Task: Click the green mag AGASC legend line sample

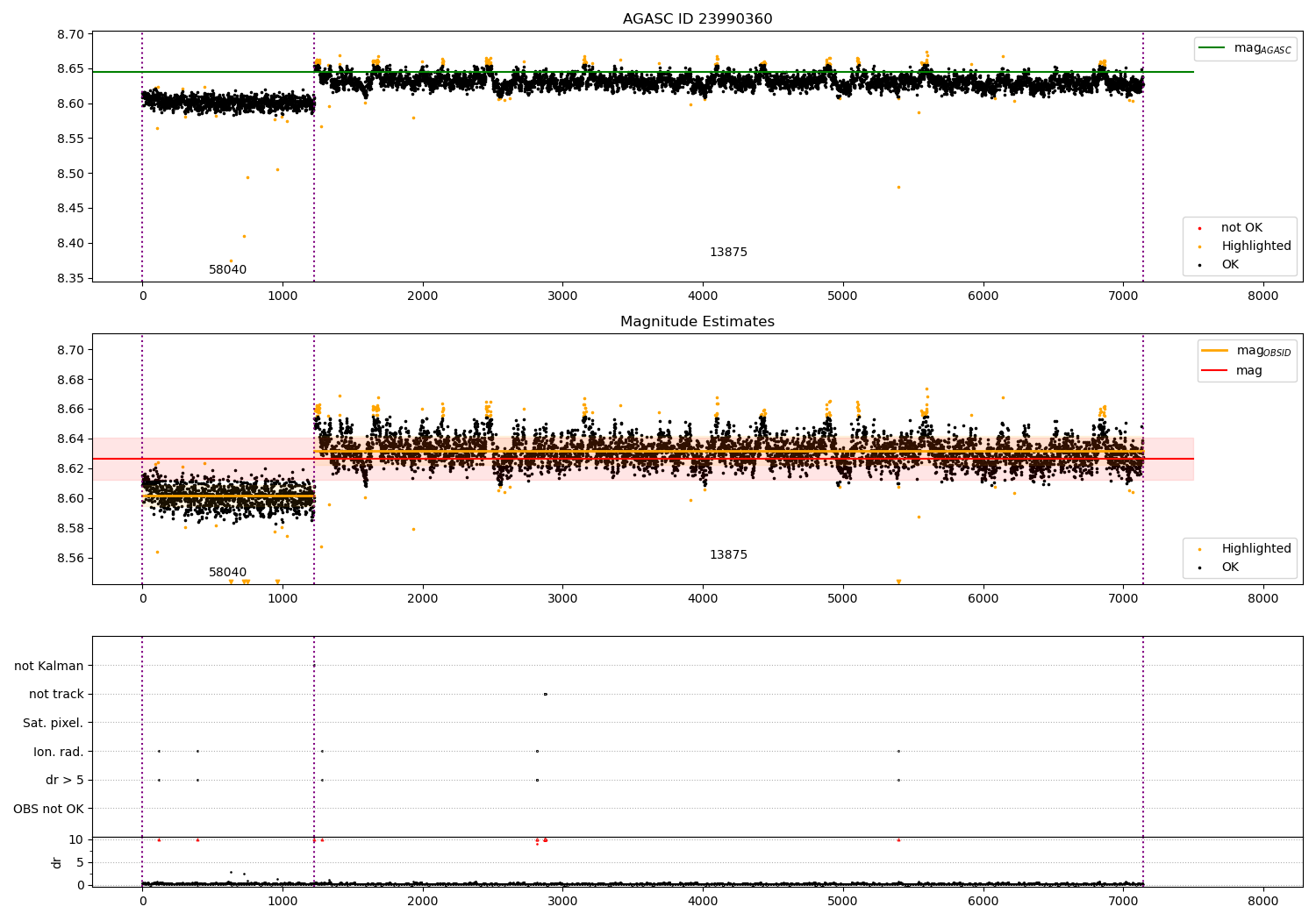Action: click(x=1212, y=48)
